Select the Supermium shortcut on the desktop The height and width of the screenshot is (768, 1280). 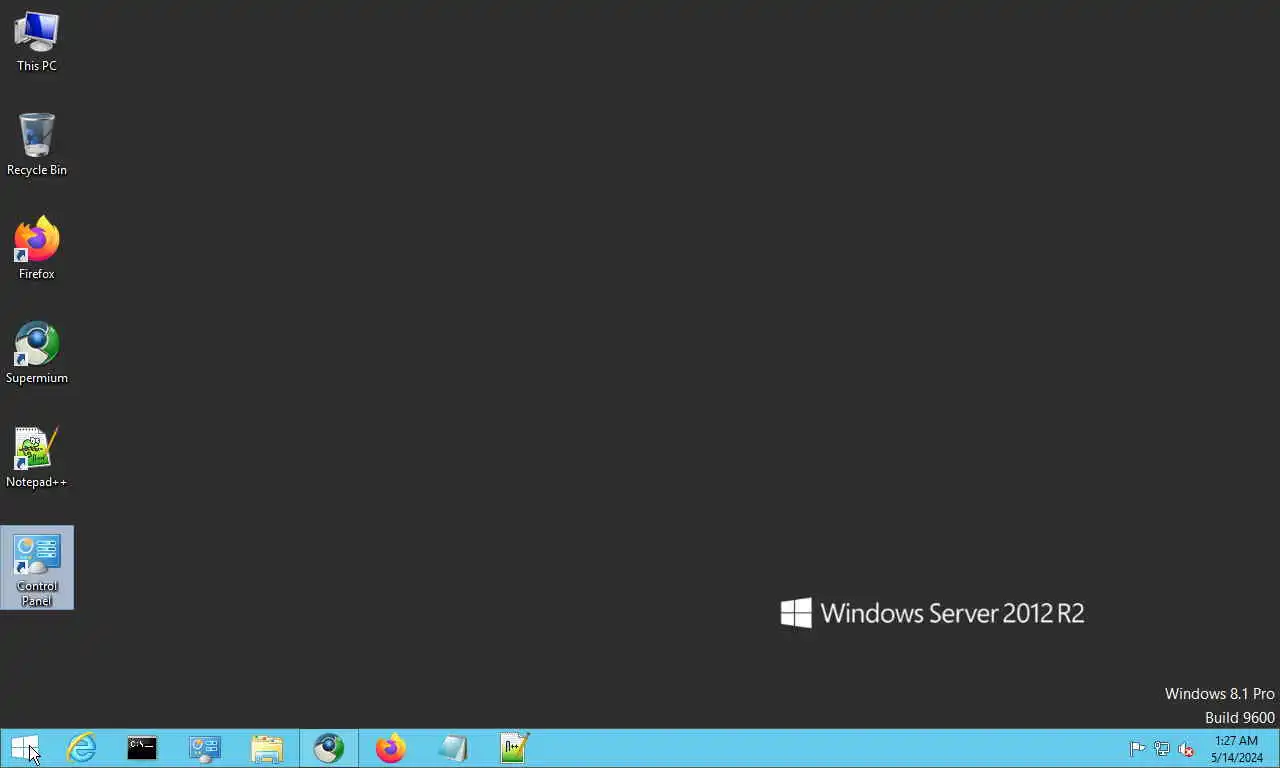click(37, 353)
